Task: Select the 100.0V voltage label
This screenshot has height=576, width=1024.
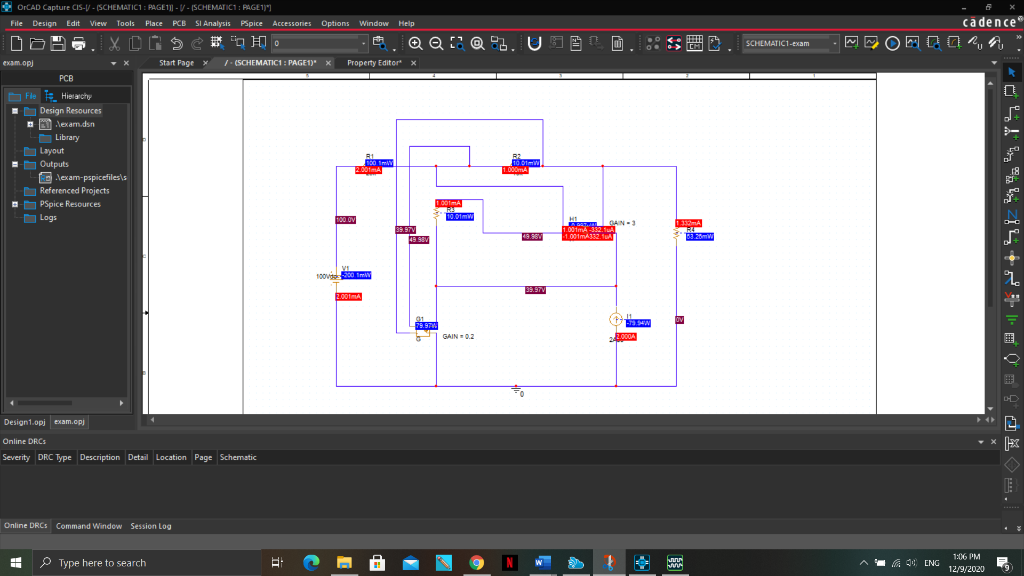Action: click(x=345, y=220)
